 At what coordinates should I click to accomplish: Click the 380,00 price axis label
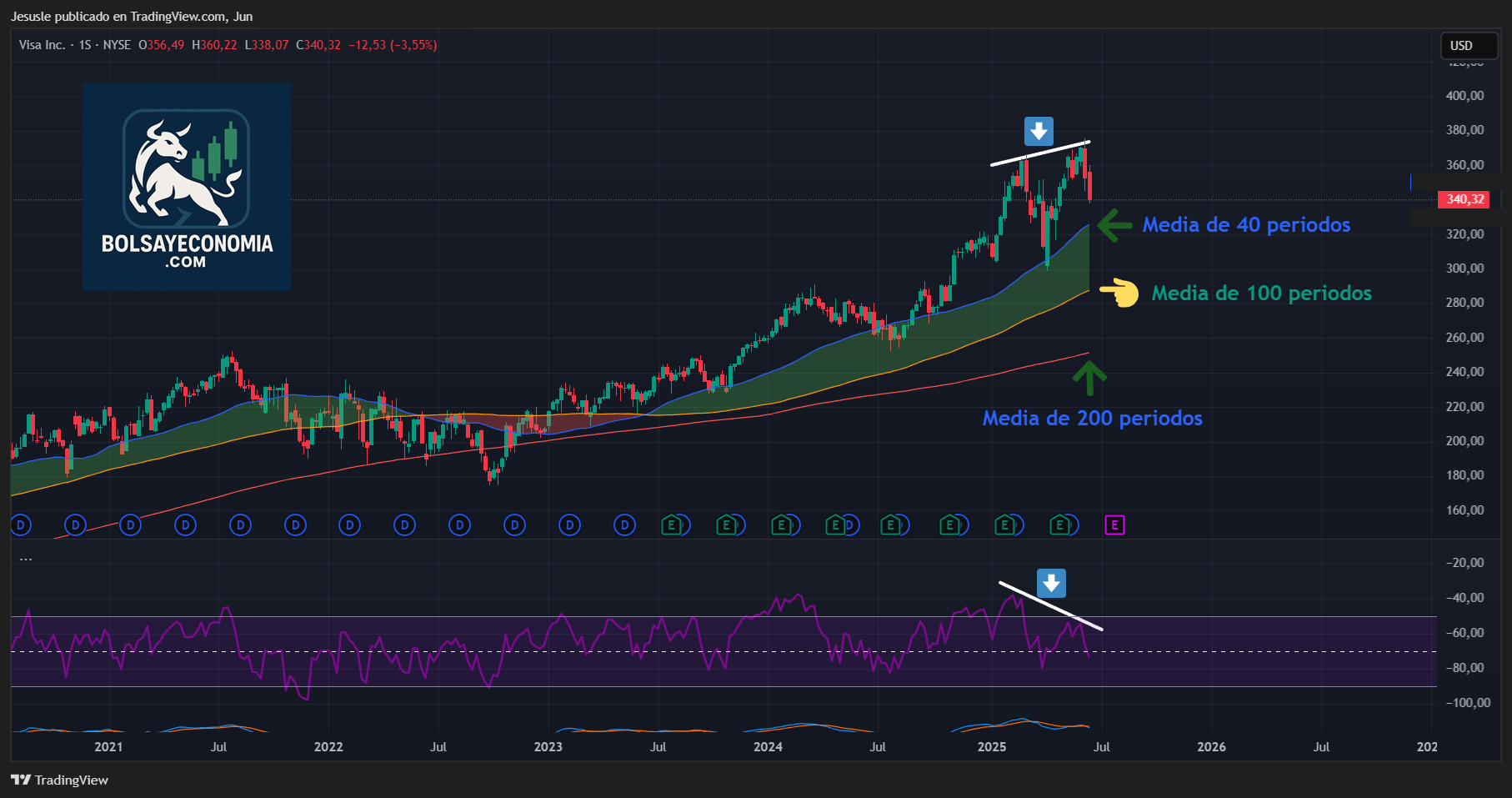1464,130
